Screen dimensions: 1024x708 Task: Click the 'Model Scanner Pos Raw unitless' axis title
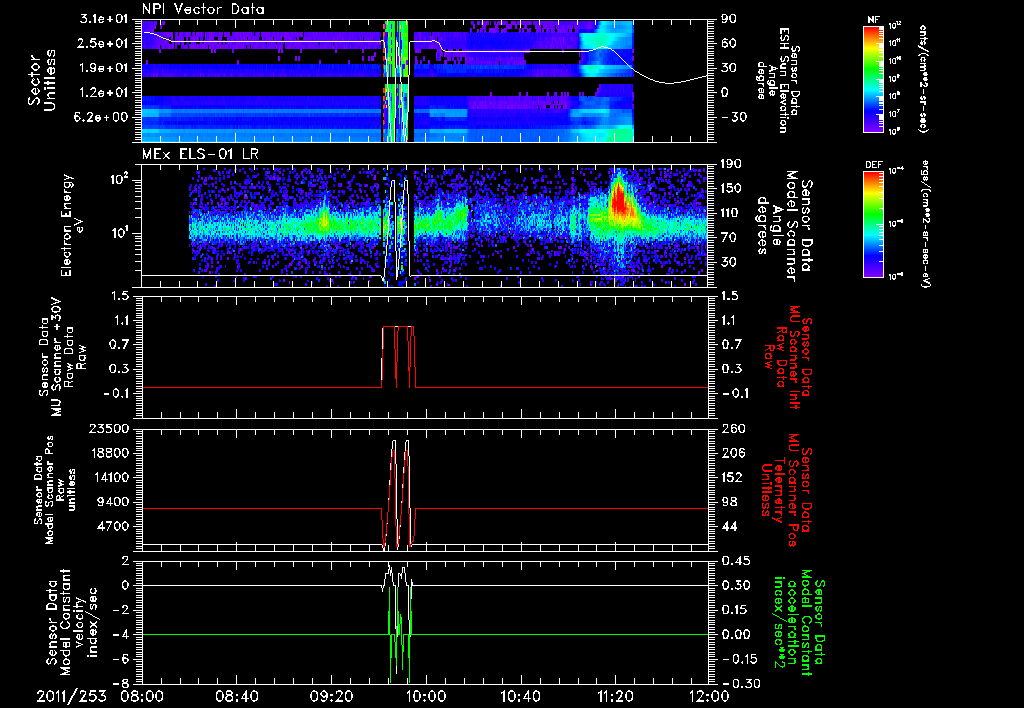pyautogui.click(x=55, y=490)
